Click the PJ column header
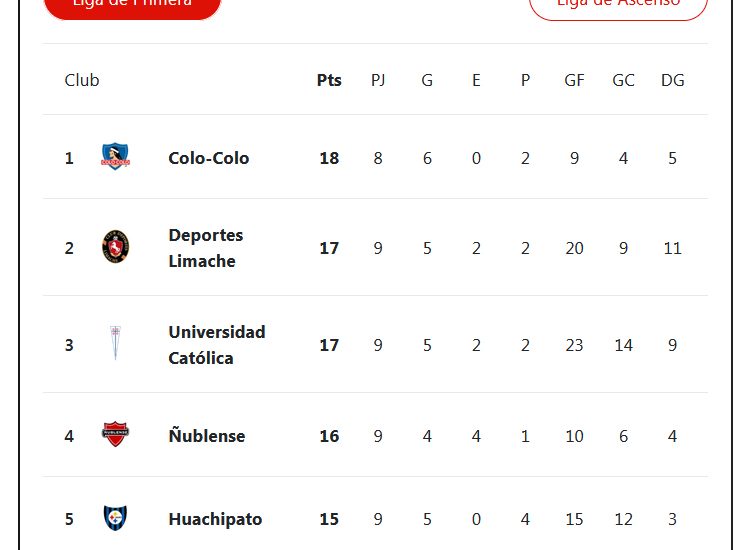 378,80
